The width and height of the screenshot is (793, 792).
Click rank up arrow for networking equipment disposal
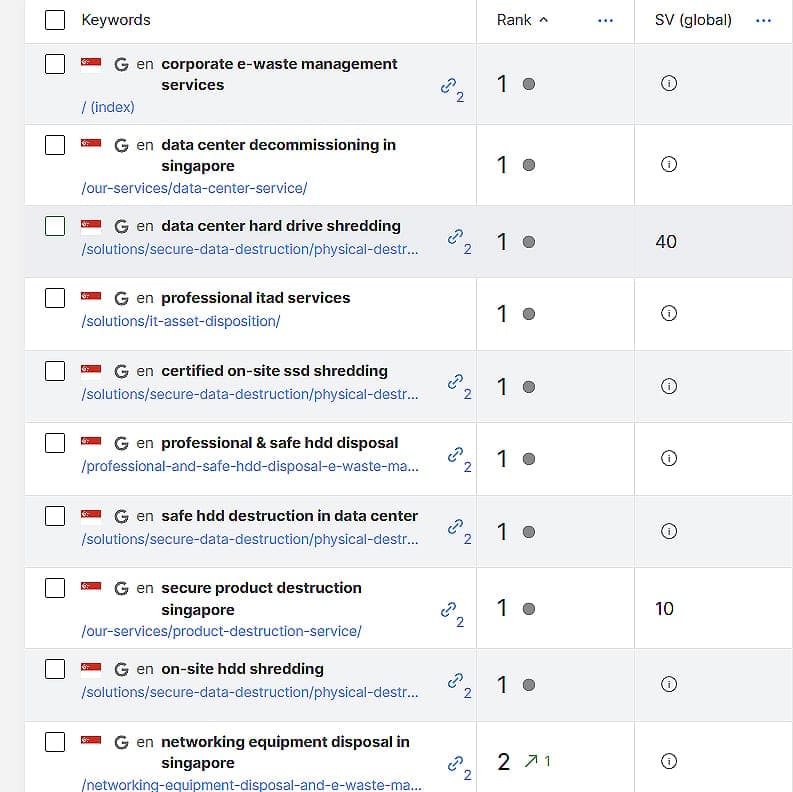tap(531, 761)
